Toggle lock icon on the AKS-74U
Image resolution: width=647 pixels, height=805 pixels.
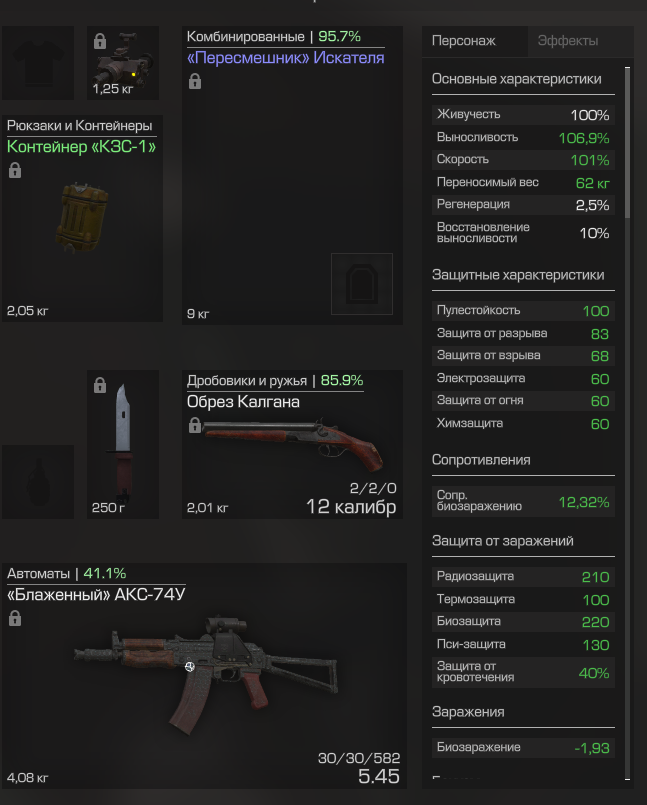pyautogui.click(x=15, y=618)
